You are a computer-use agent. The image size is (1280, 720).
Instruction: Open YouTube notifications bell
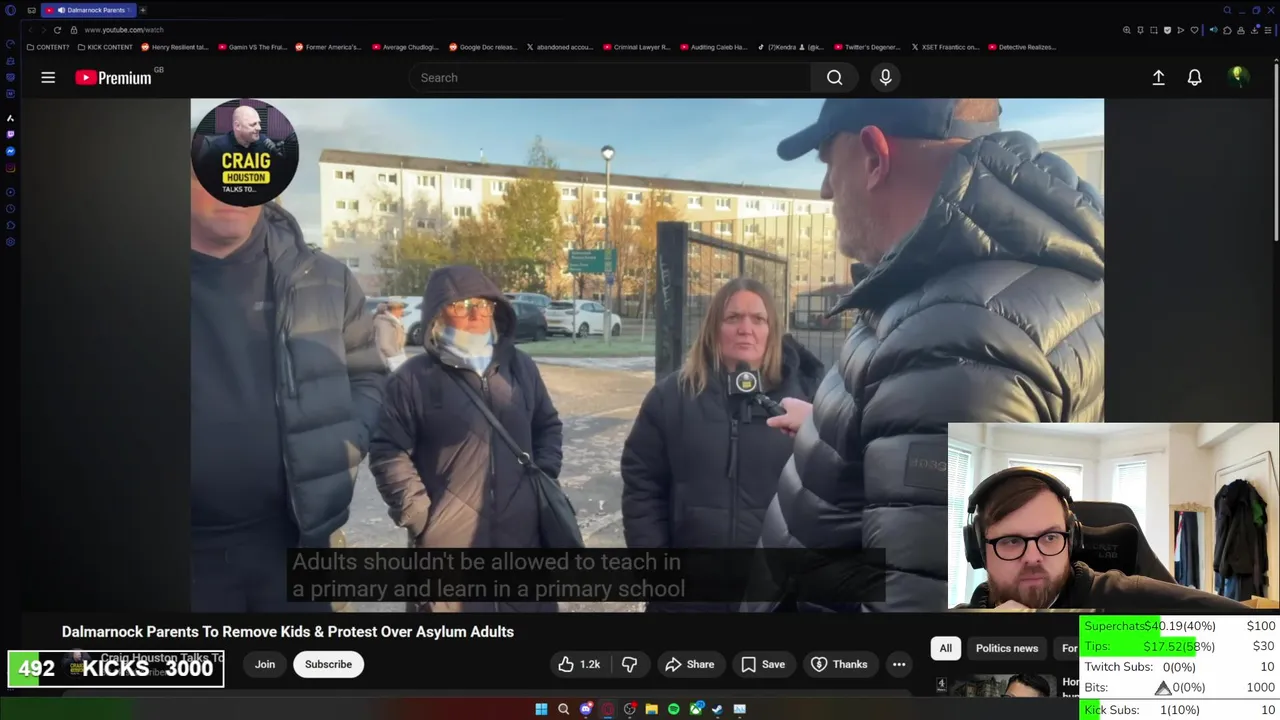1194,77
